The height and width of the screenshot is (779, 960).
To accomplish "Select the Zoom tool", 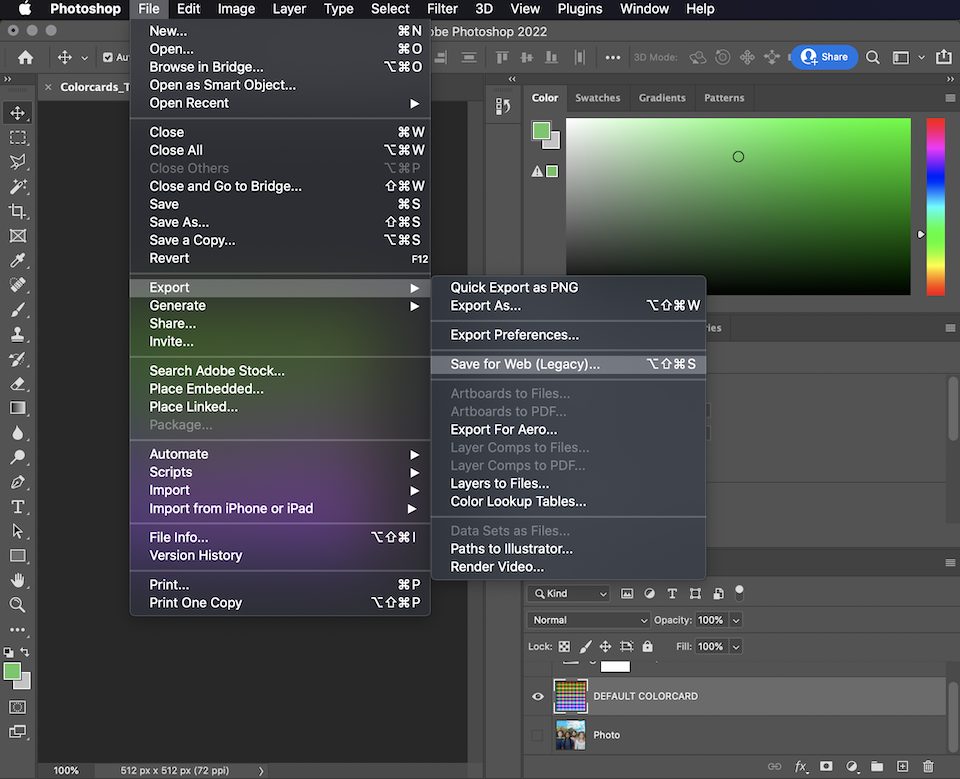I will point(17,605).
